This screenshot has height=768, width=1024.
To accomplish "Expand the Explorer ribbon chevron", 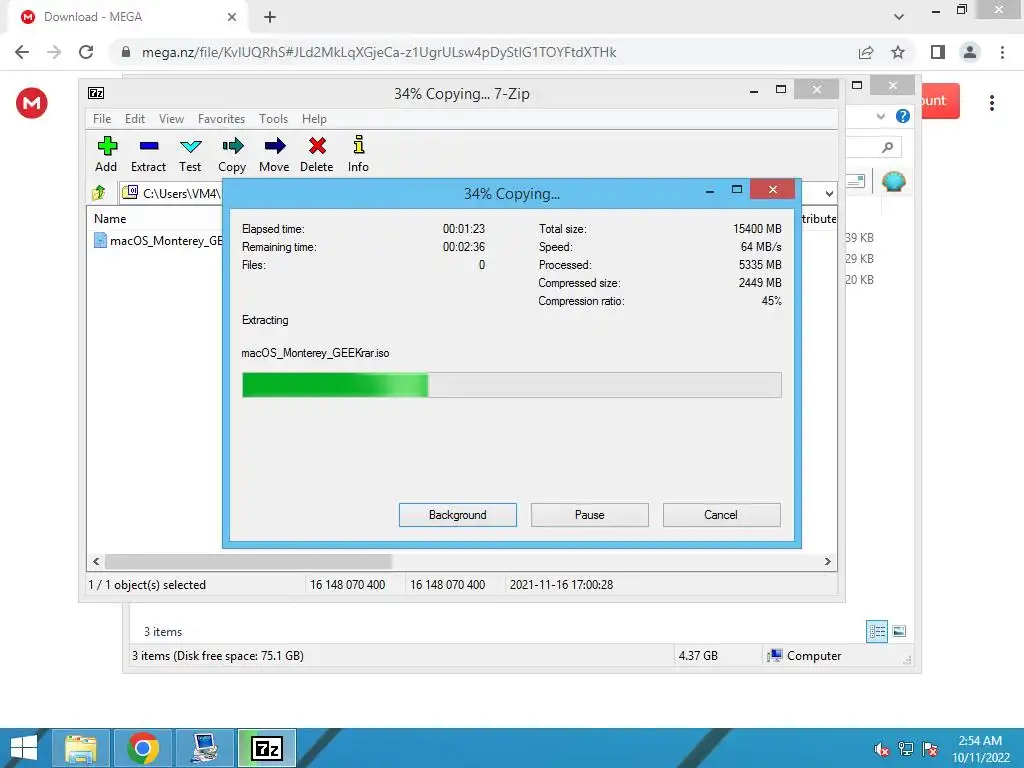I will pos(880,116).
